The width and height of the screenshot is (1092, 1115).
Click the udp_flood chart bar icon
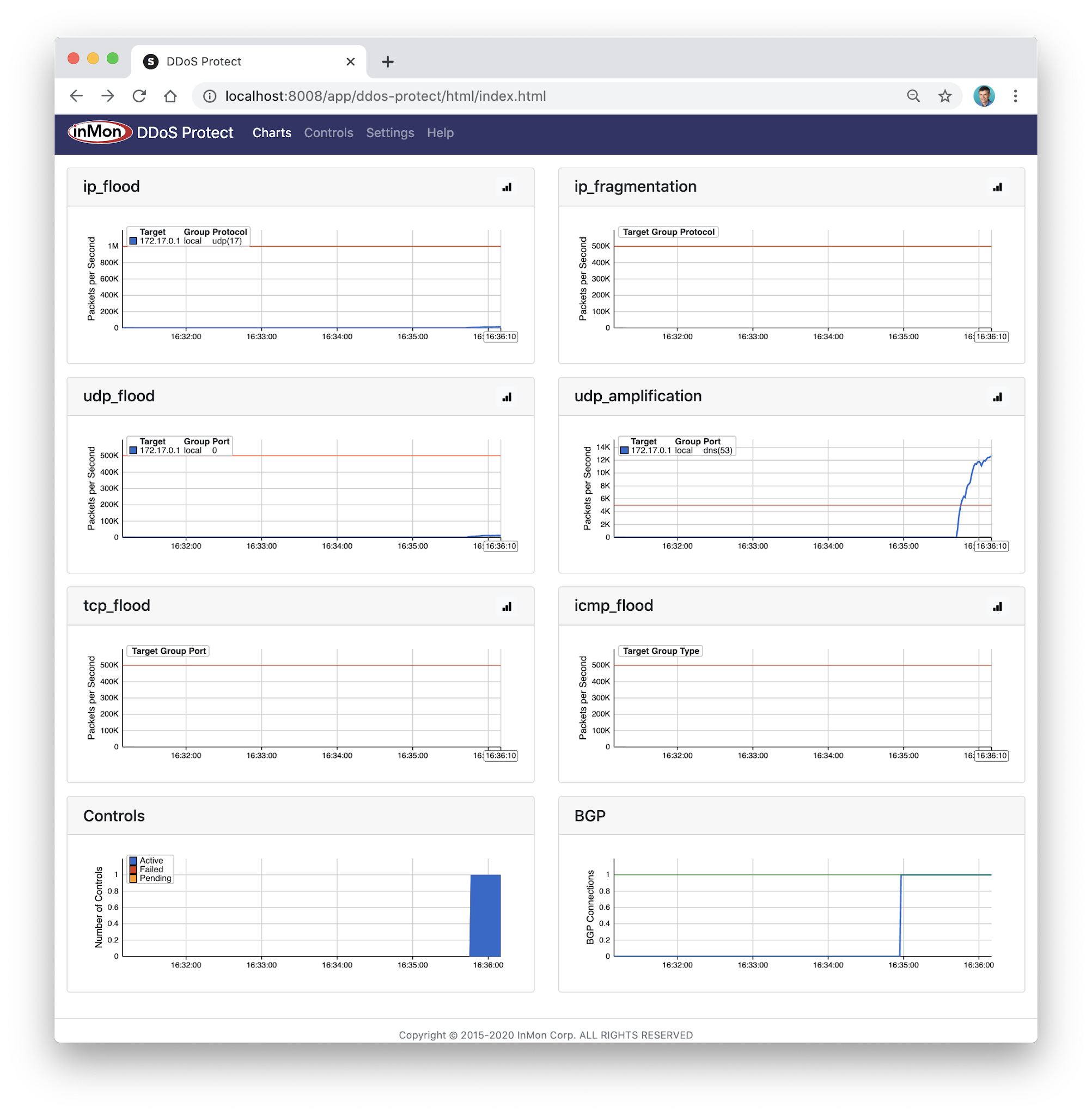[507, 397]
